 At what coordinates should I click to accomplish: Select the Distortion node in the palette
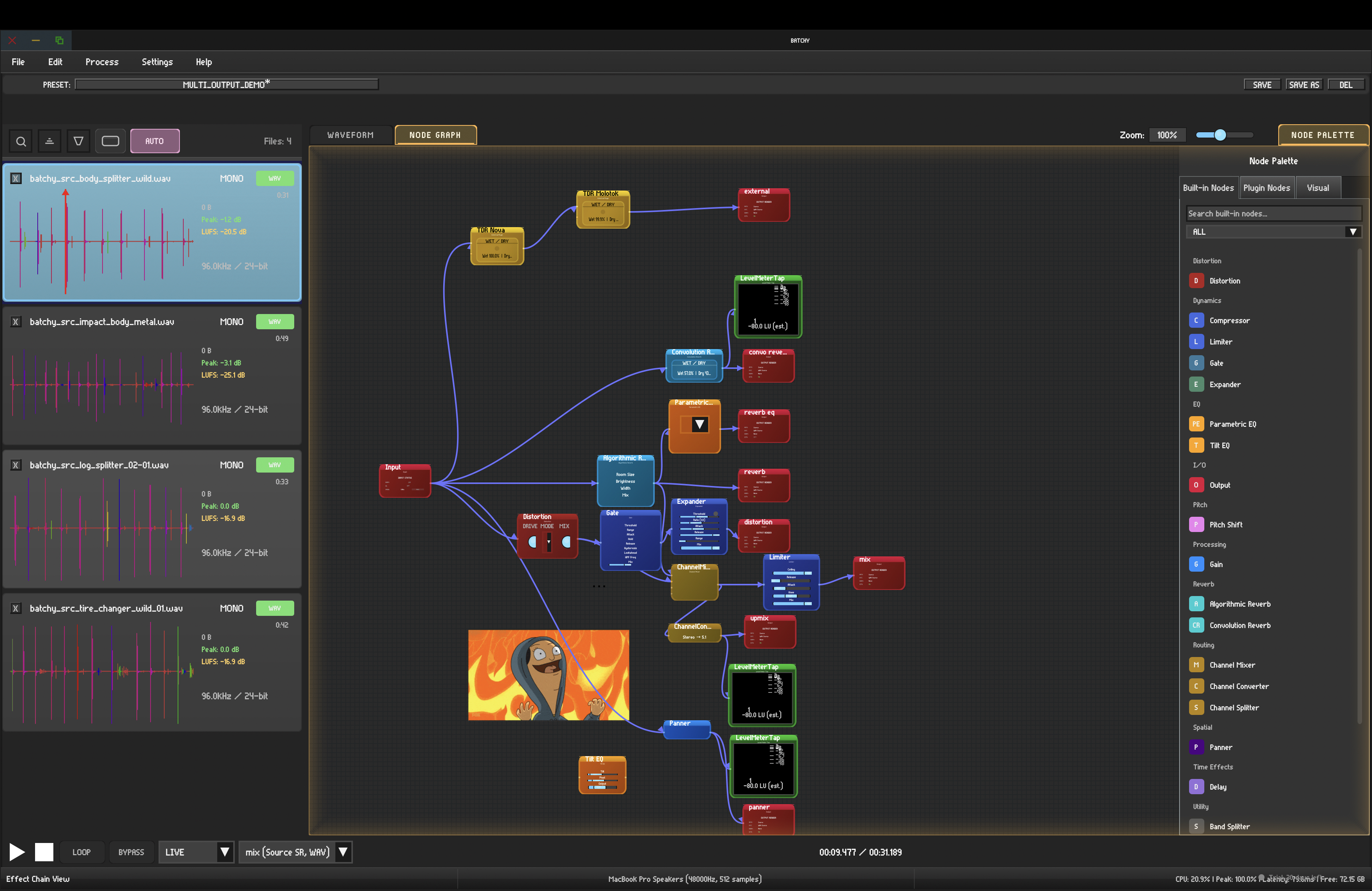1226,280
